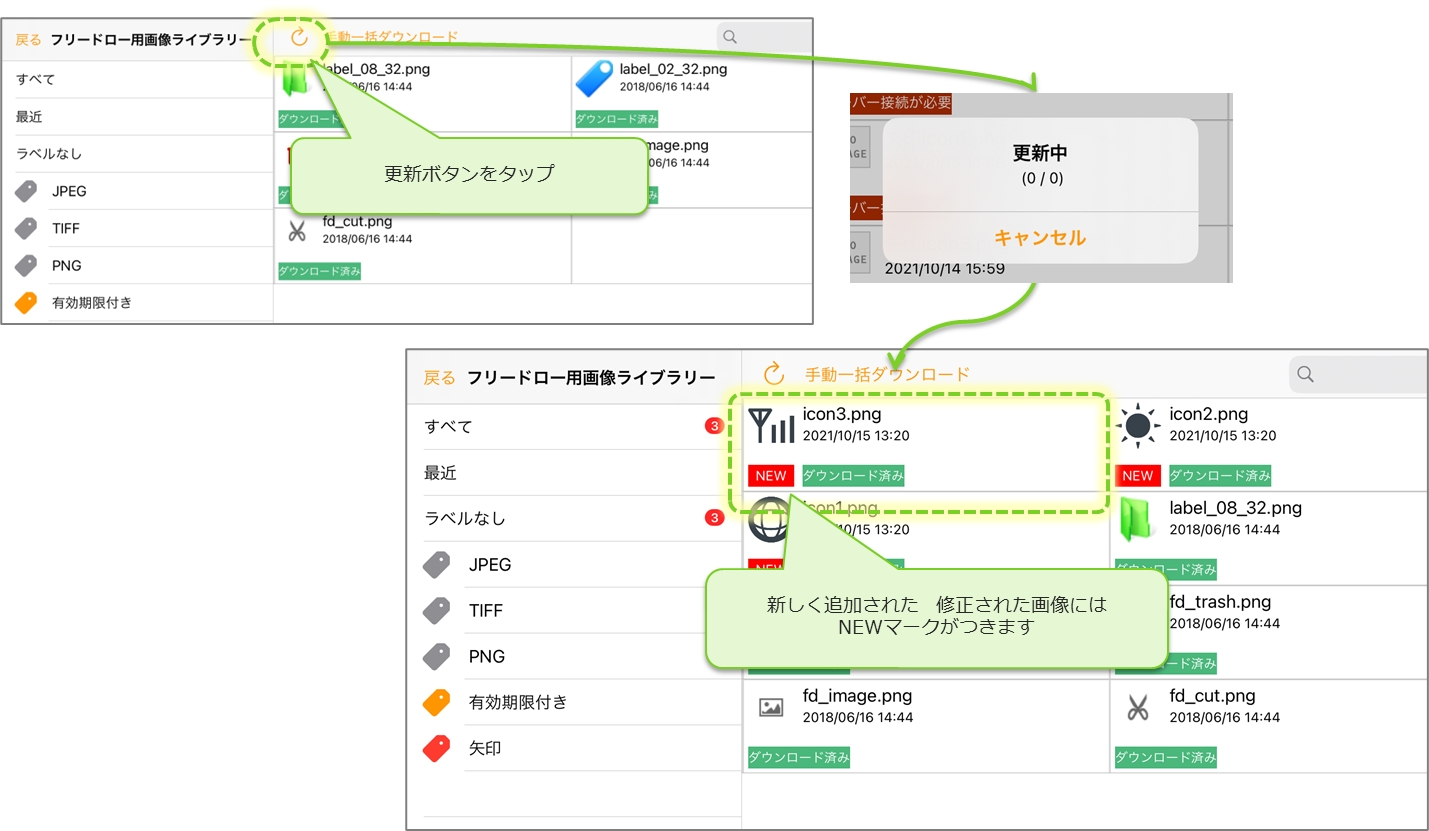This screenshot has height=831, width=1429.
Task: Click the antenna signal icon of icon3.png
Action: tap(771, 425)
